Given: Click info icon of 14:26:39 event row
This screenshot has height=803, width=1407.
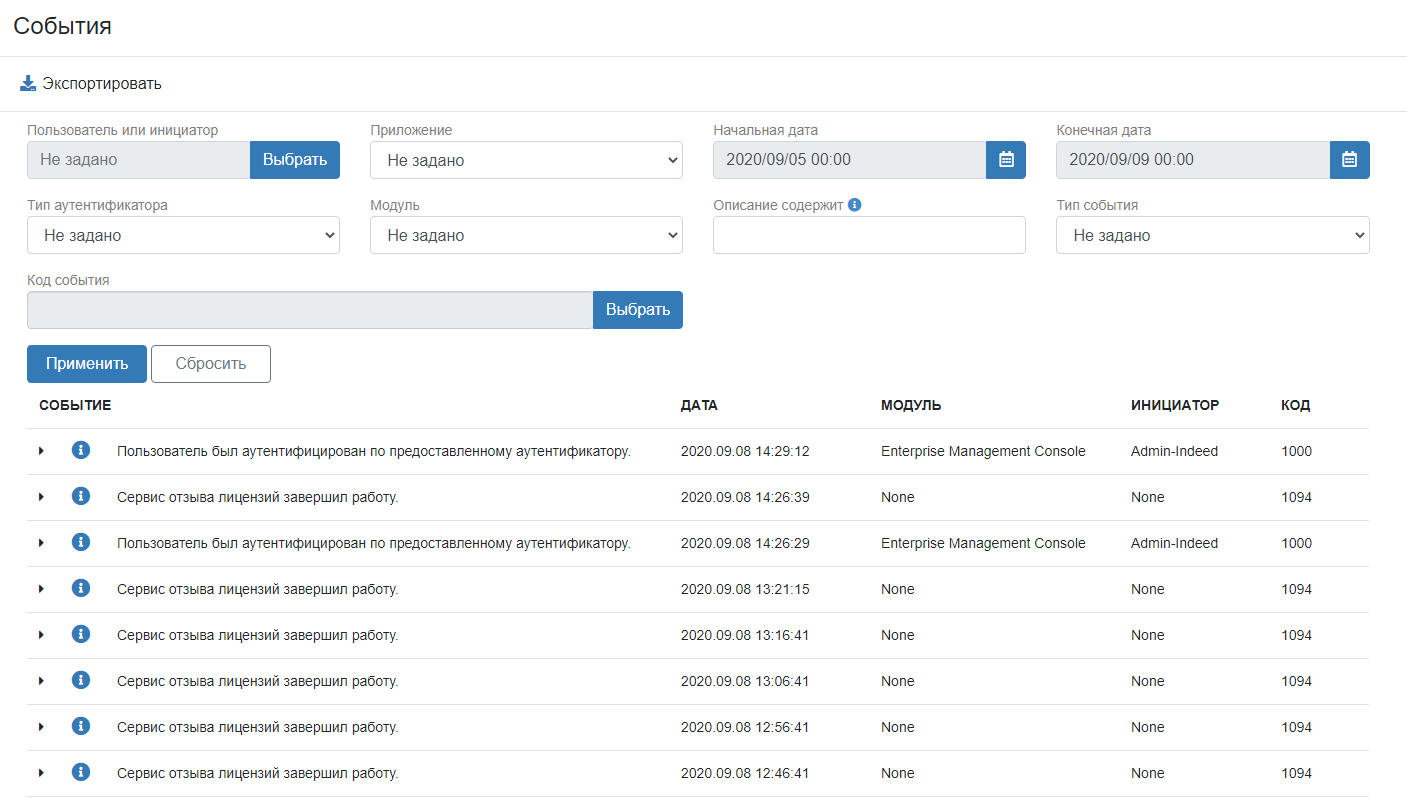Looking at the screenshot, I should 81,497.
